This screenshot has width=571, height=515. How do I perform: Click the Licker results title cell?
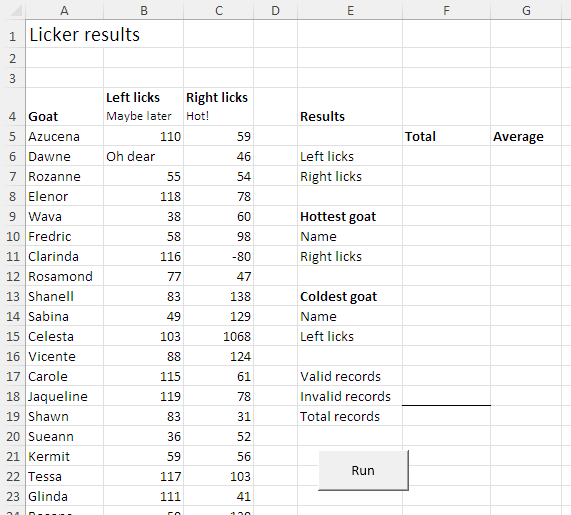pyautogui.click(x=105, y=34)
